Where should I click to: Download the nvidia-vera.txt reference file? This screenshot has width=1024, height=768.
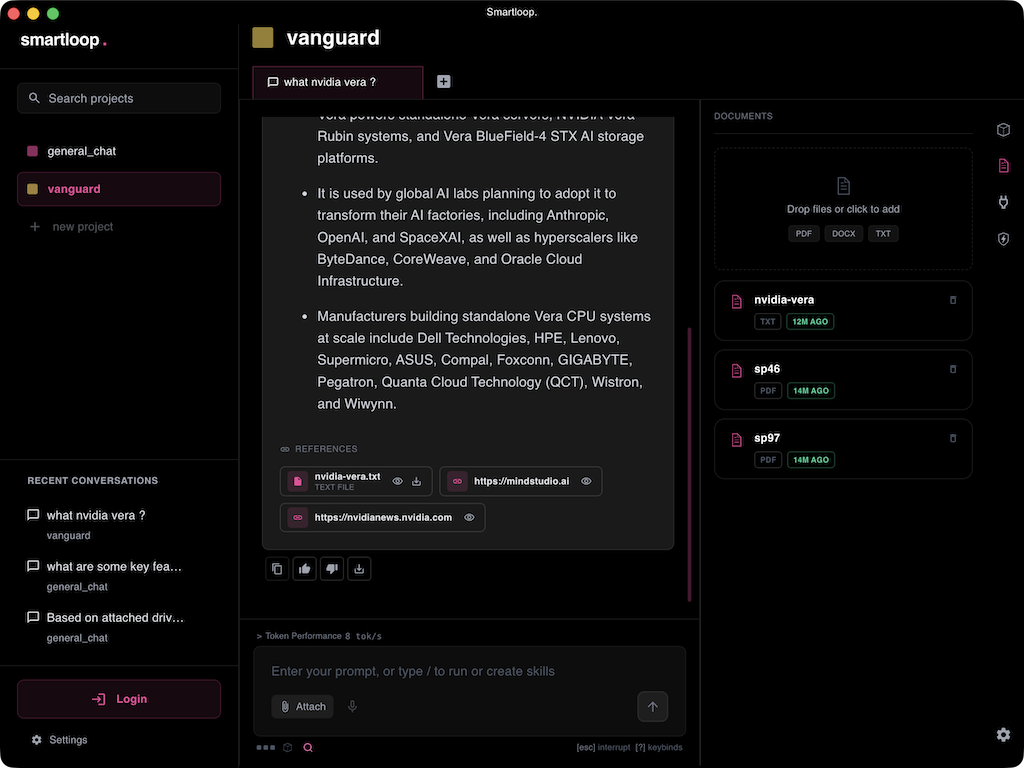[x=417, y=481]
